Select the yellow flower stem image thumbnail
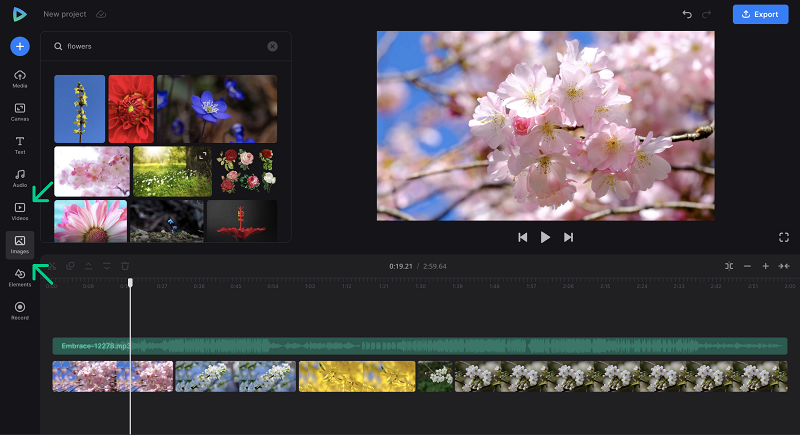The height and width of the screenshot is (435, 800). point(80,109)
